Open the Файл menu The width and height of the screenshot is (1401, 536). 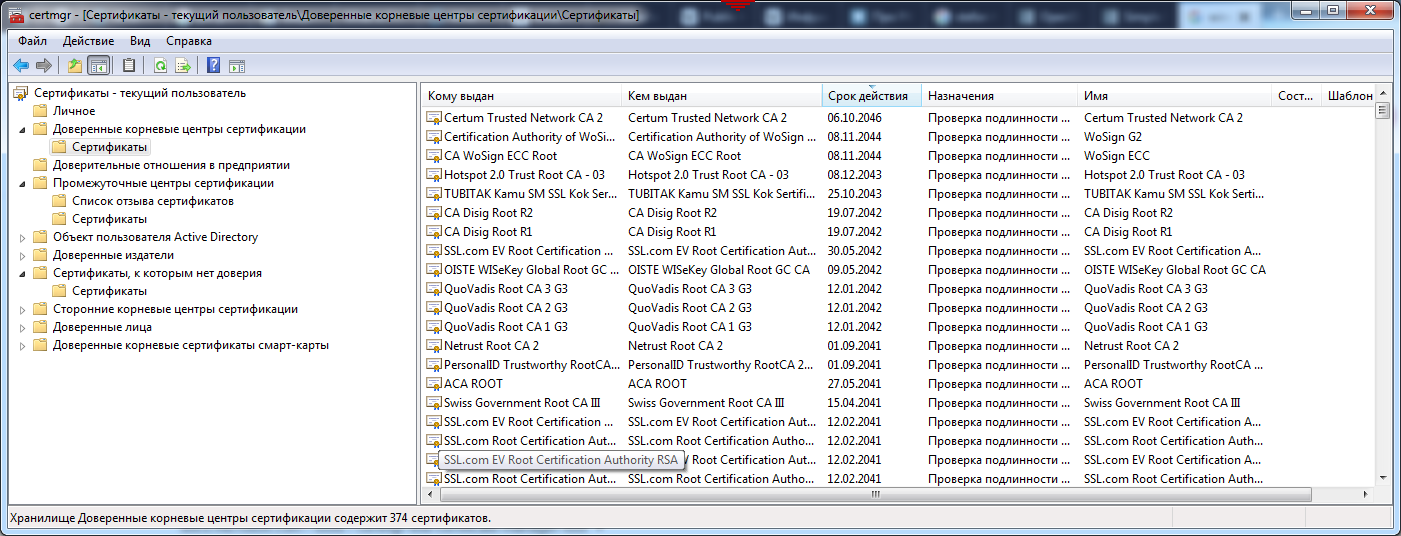pos(32,41)
